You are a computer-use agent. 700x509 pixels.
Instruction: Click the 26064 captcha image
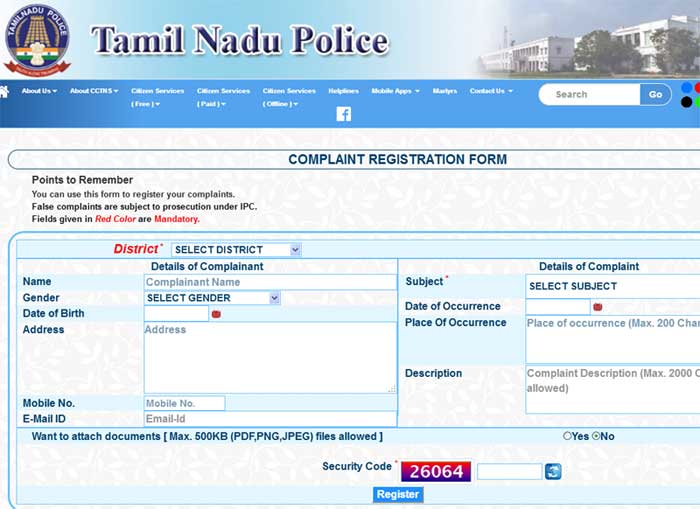click(436, 471)
